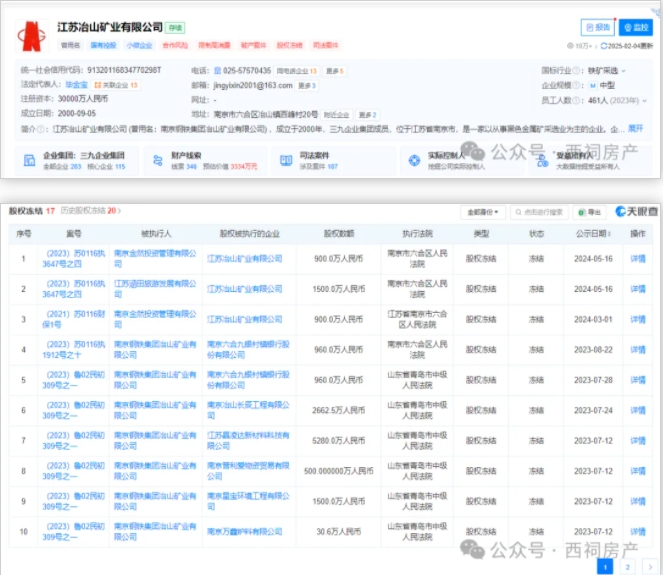This screenshot has height=575, width=663.
Task: Open the 司法案件 card icon
Action: pos(283,160)
